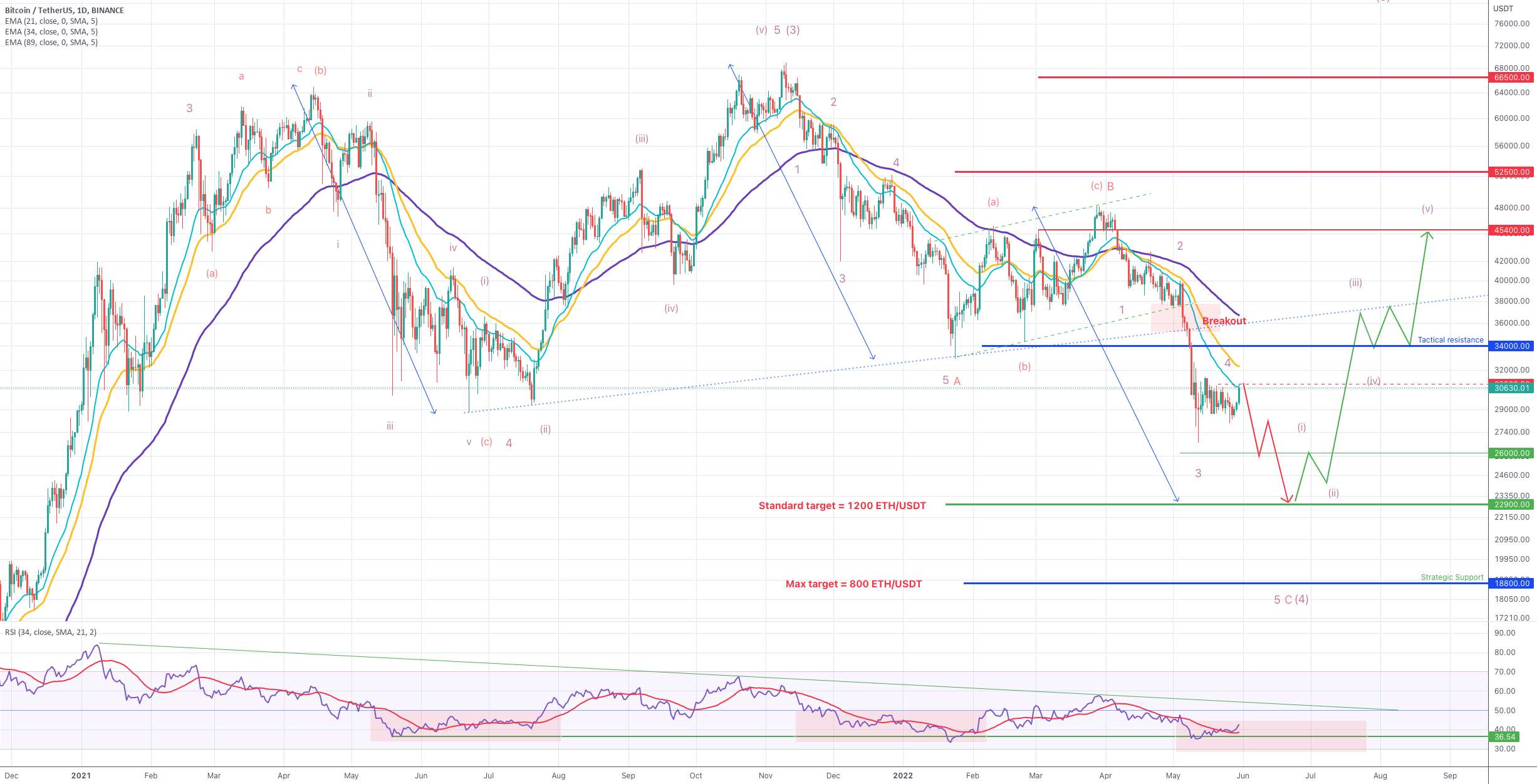Image resolution: width=1537 pixels, height=784 pixels.
Task: Click the red 52500.00 price label
Action: point(1511,172)
